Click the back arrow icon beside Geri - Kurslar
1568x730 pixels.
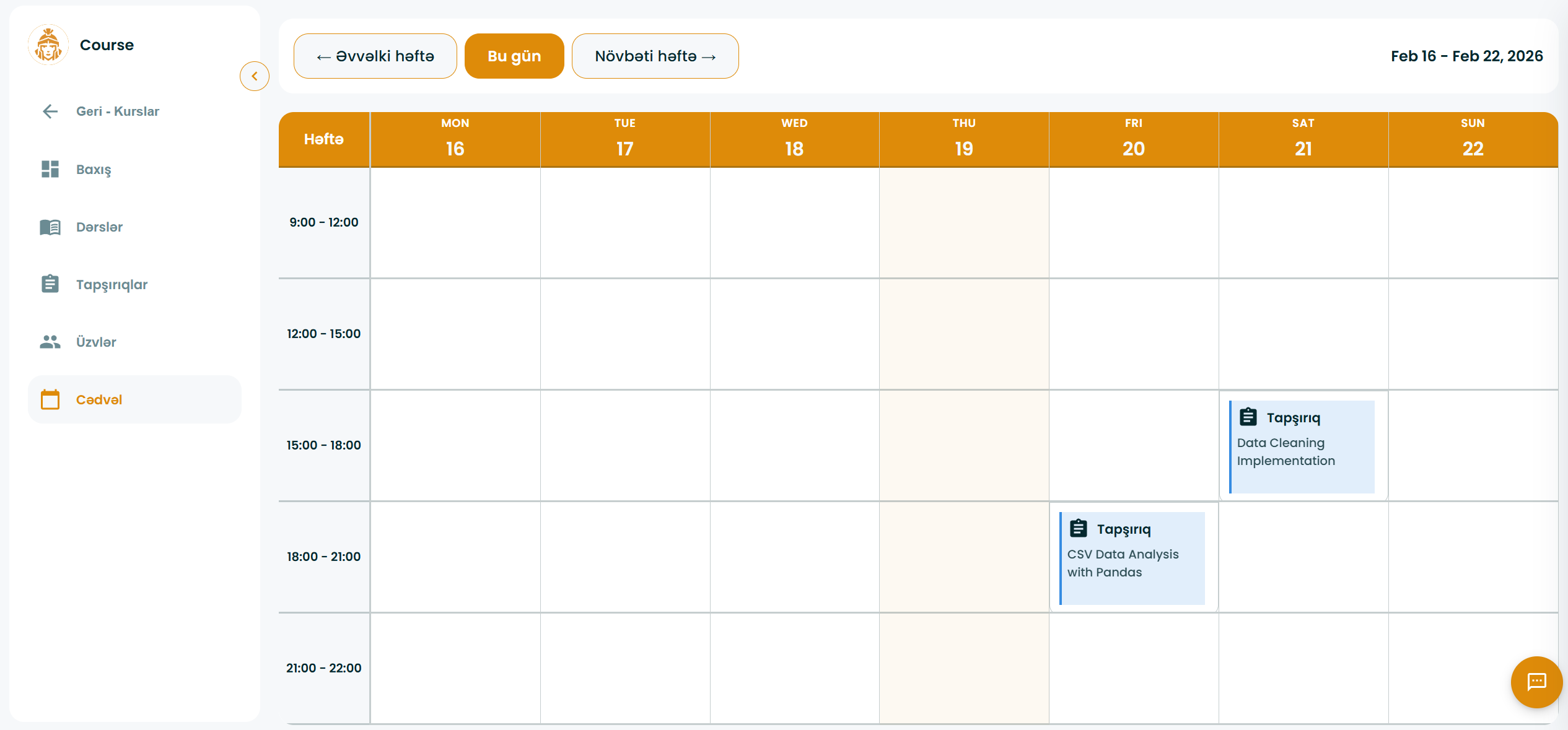[x=50, y=111]
